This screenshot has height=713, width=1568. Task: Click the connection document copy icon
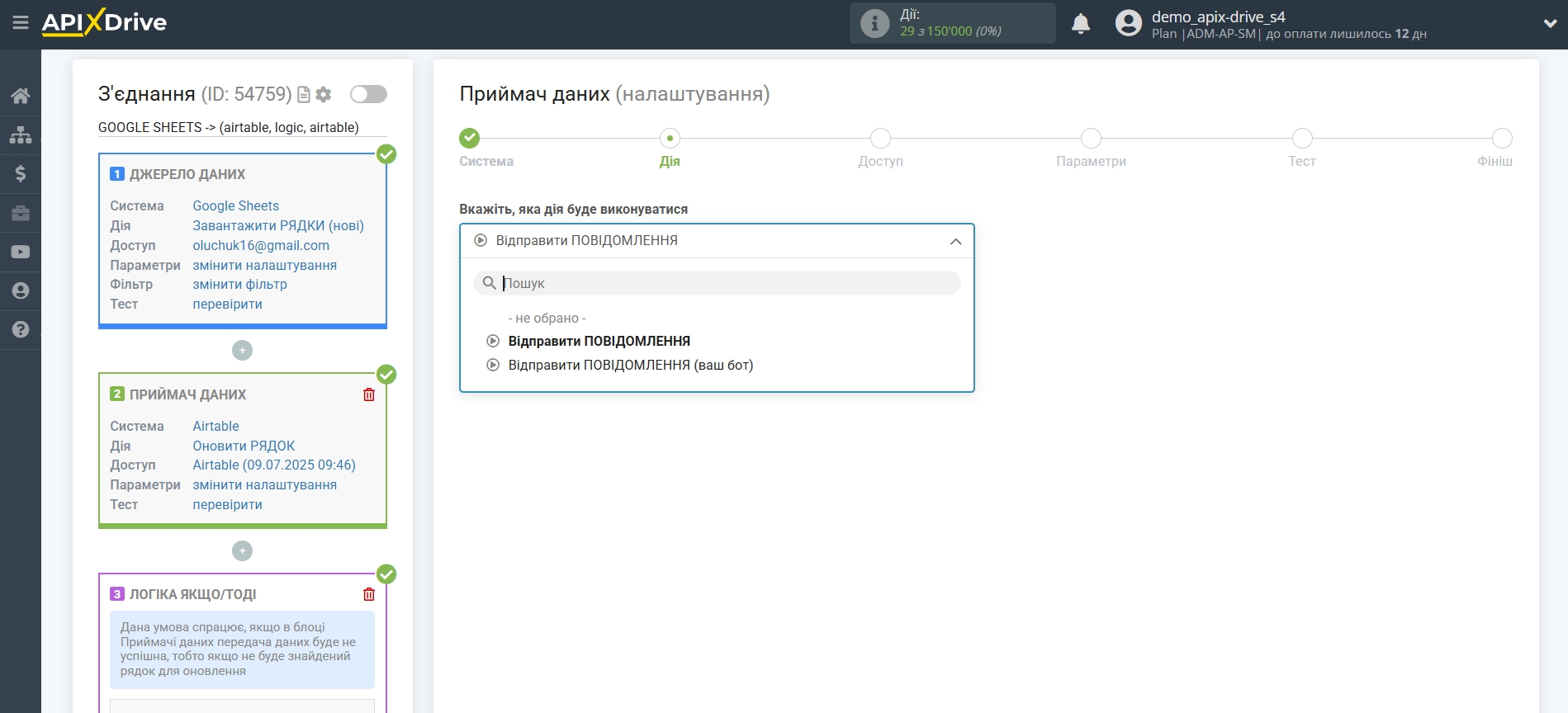pos(304,95)
